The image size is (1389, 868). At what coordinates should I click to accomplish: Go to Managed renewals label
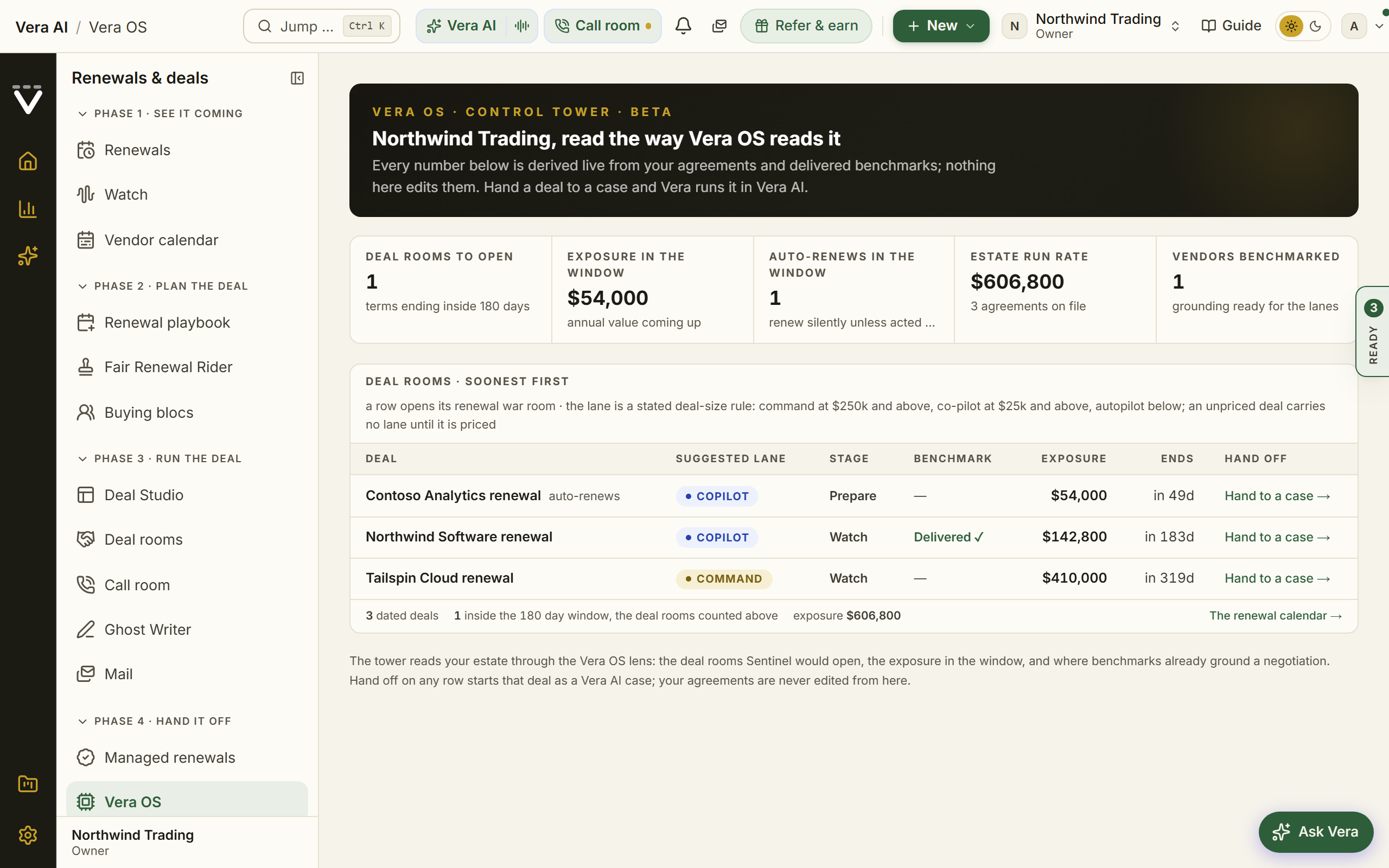point(170,758)
